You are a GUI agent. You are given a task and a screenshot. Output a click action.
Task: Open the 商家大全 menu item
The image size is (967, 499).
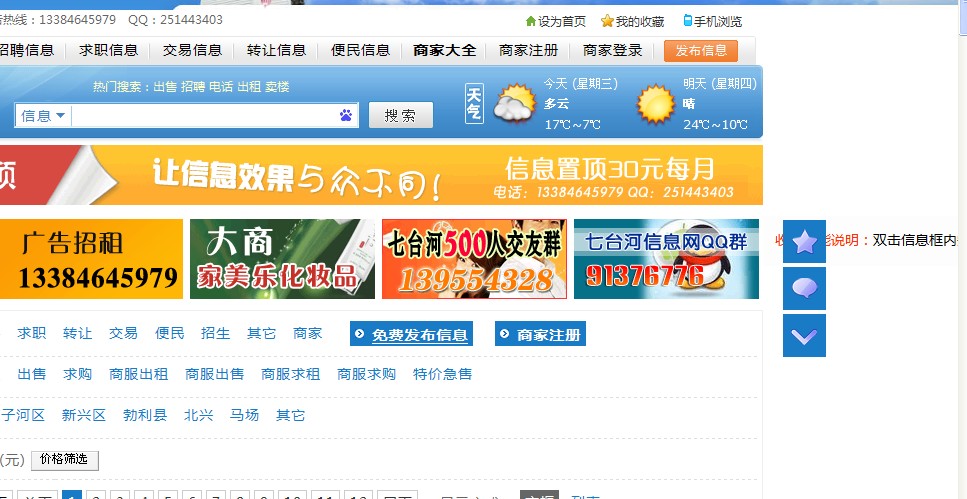tap(444, 50)
